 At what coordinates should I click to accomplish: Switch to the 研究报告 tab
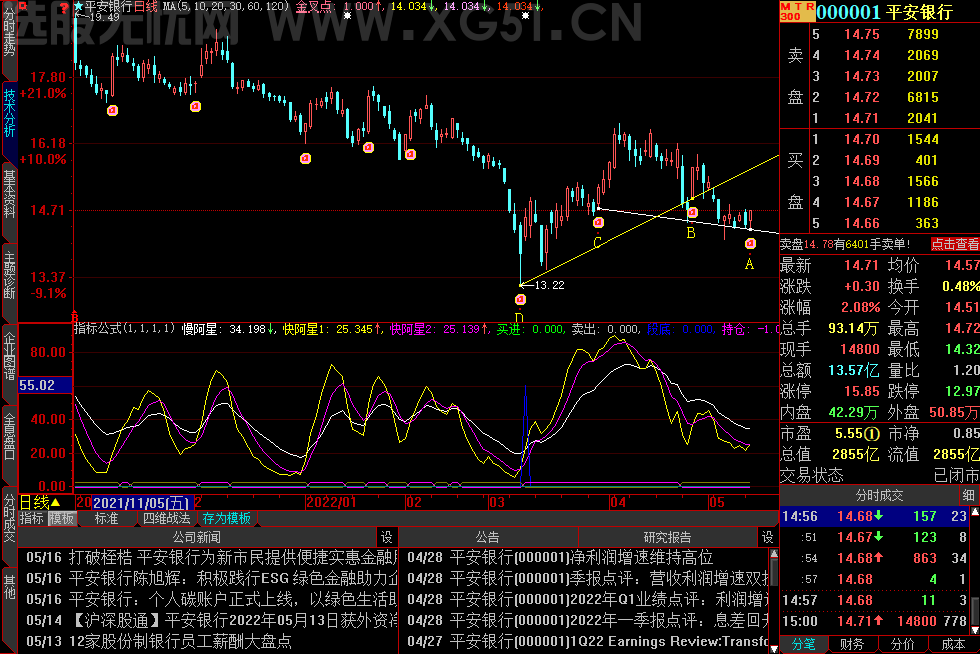coord(668,537)
